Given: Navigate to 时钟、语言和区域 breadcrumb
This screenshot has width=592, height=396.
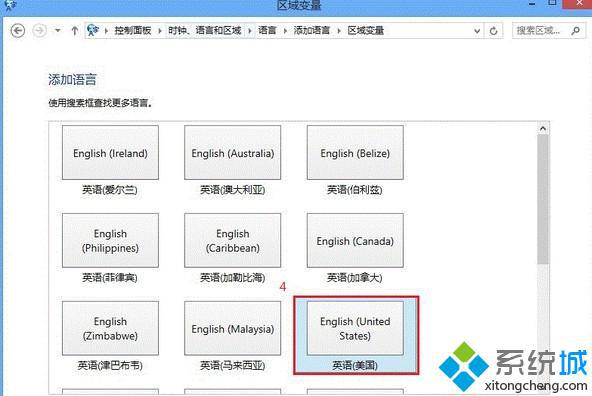Looking at the screenshot, I should pos(205,31).
